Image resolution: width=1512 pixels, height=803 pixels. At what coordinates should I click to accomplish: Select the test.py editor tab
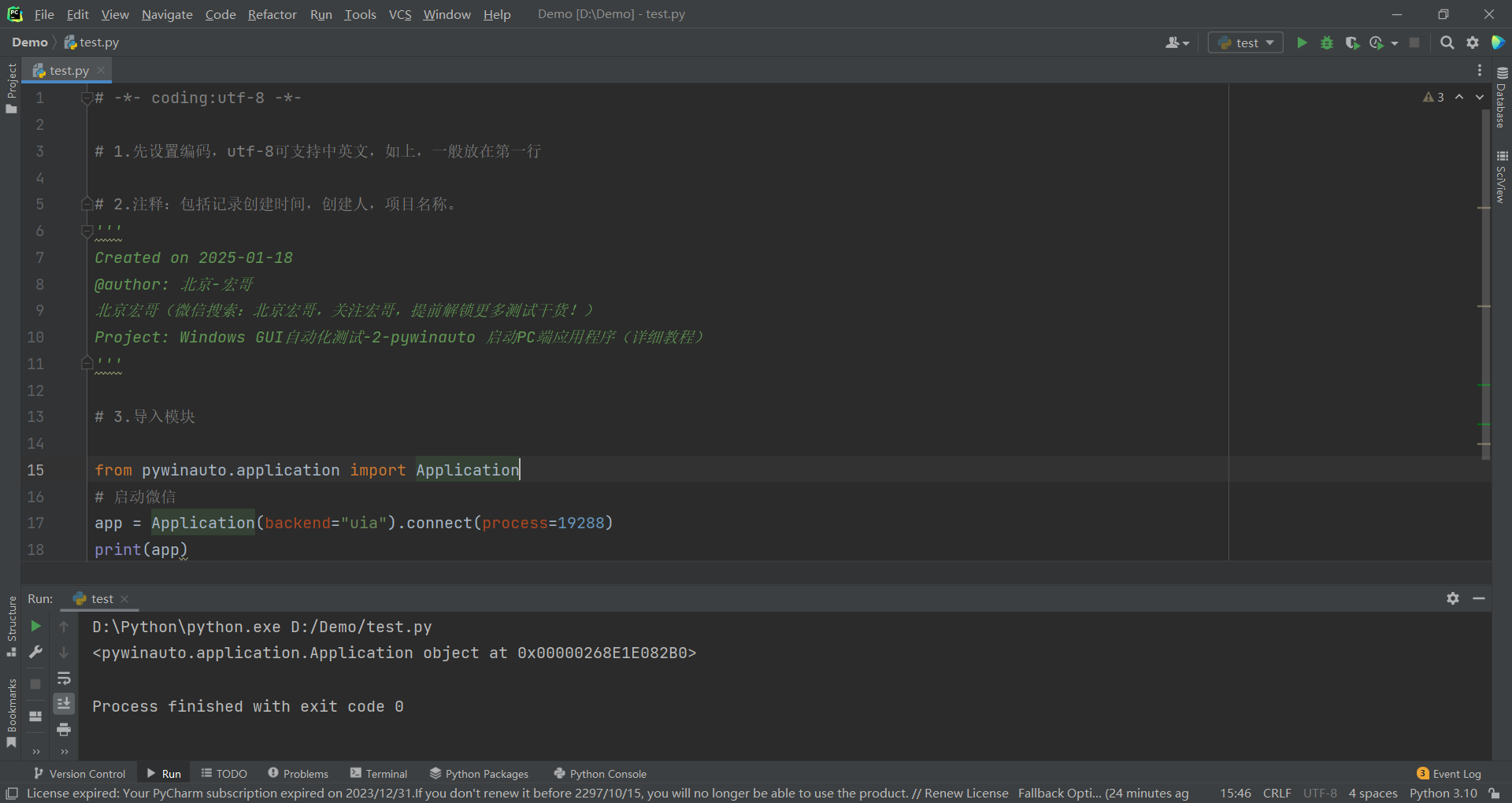69,71
